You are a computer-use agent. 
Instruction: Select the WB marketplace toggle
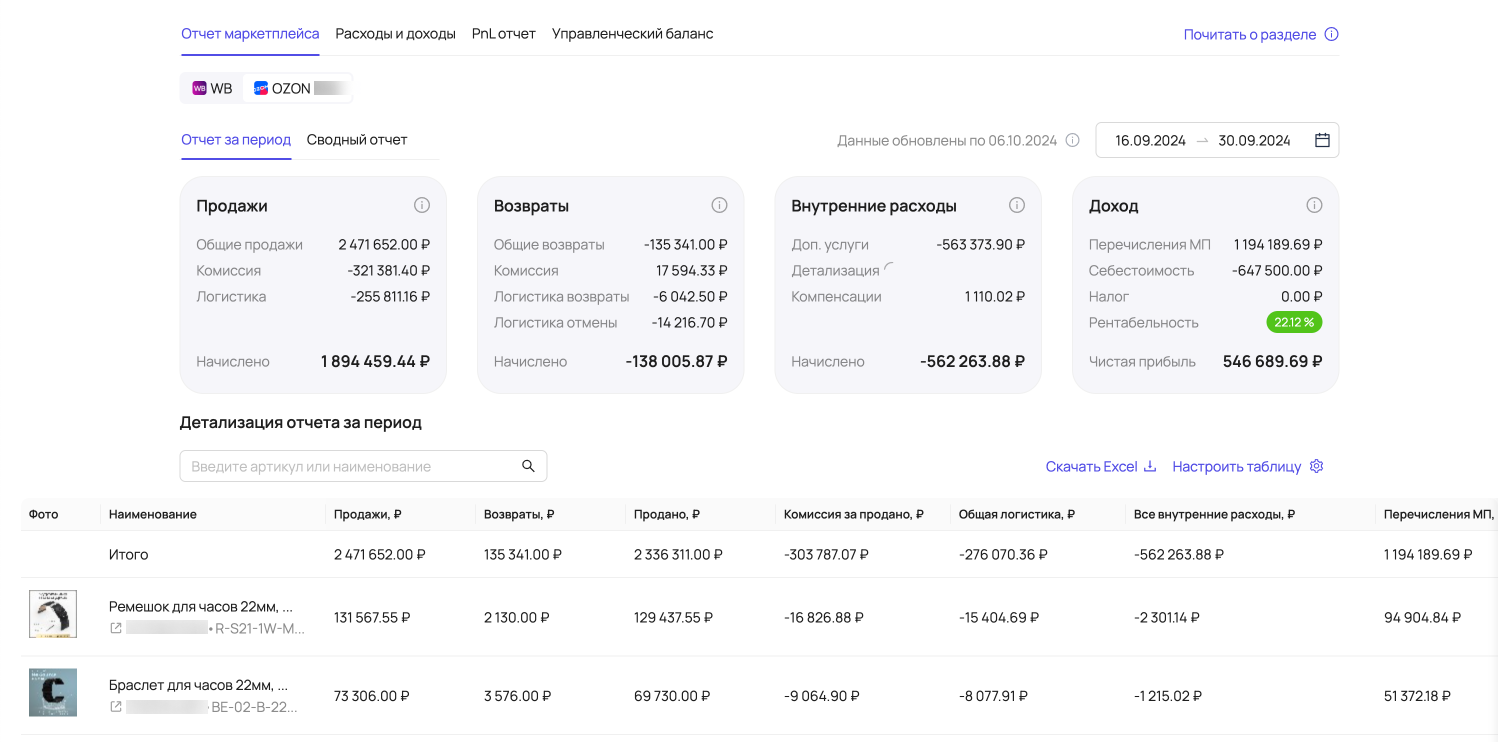tap(212, 88)
